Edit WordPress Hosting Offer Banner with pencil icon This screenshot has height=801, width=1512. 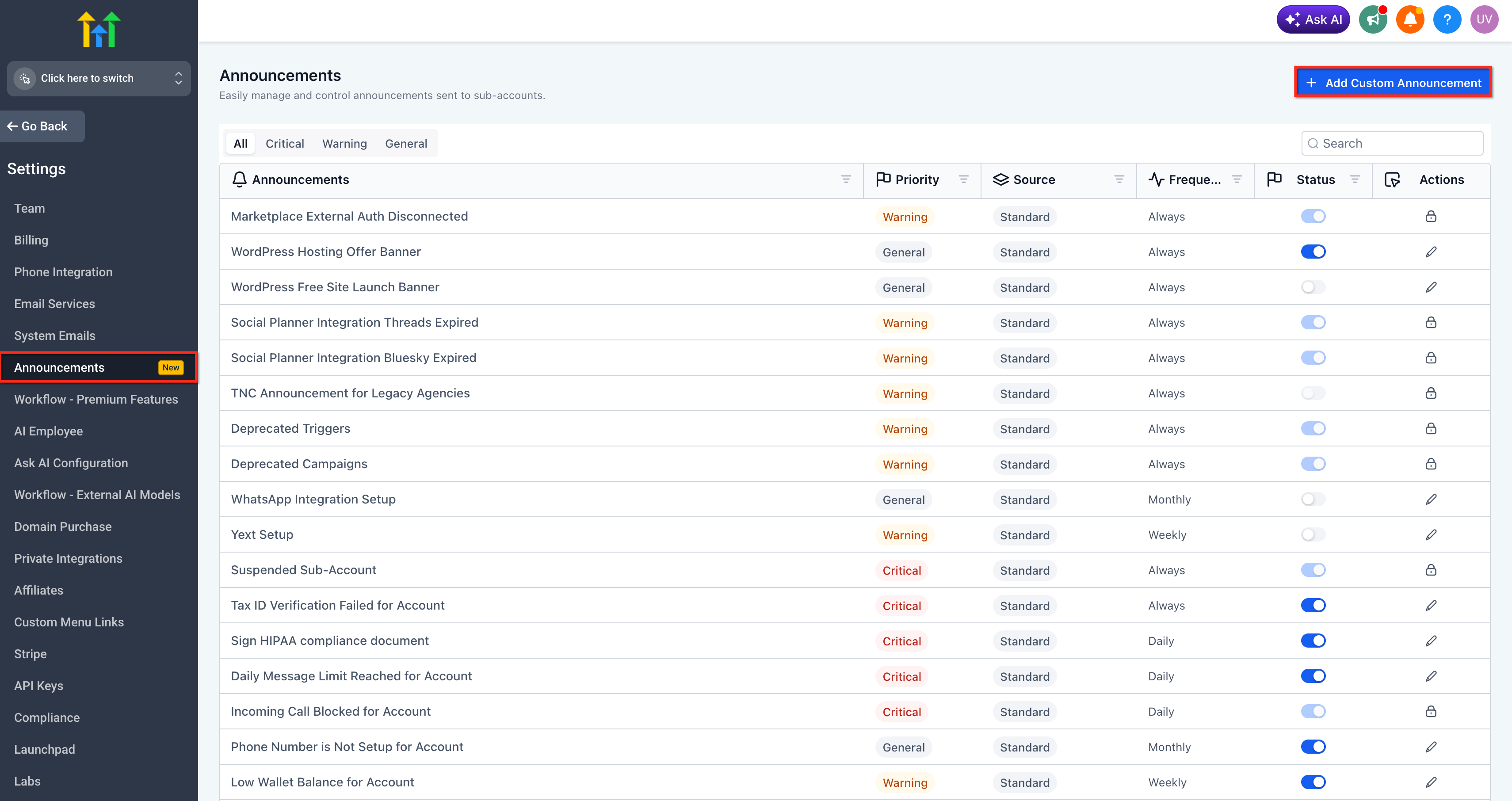(1430, 252)
